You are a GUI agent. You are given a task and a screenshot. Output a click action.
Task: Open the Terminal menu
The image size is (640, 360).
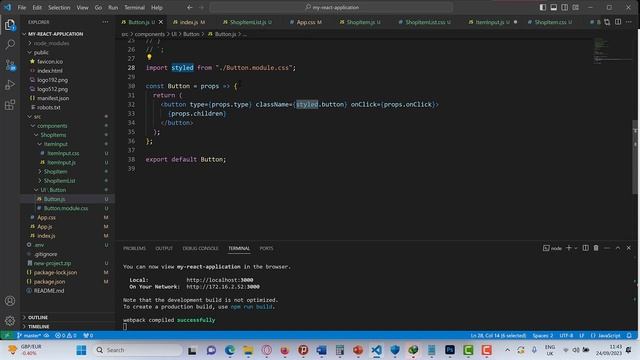tap(134, 7)
